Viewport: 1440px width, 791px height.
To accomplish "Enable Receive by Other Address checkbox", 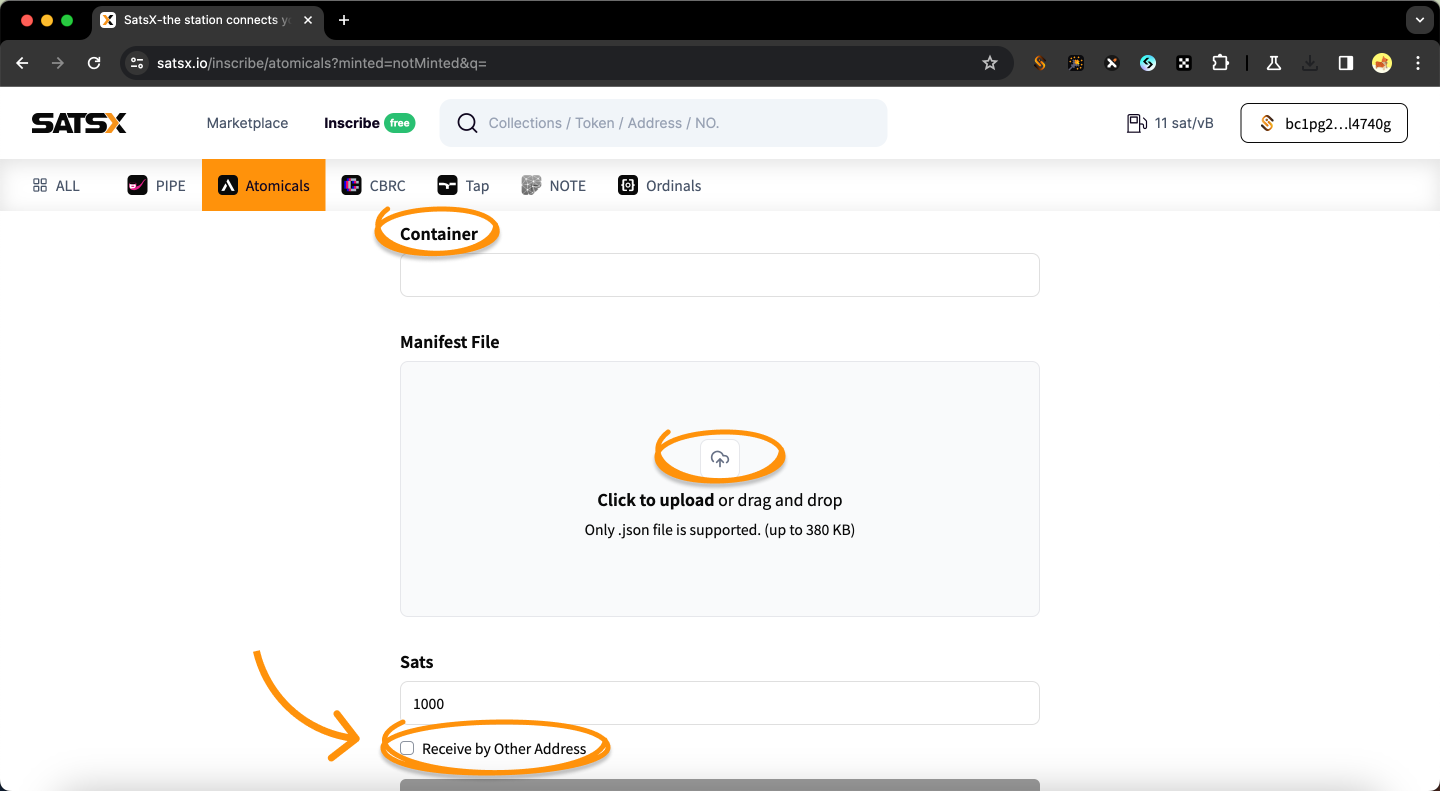I will (x=407, y=748).
